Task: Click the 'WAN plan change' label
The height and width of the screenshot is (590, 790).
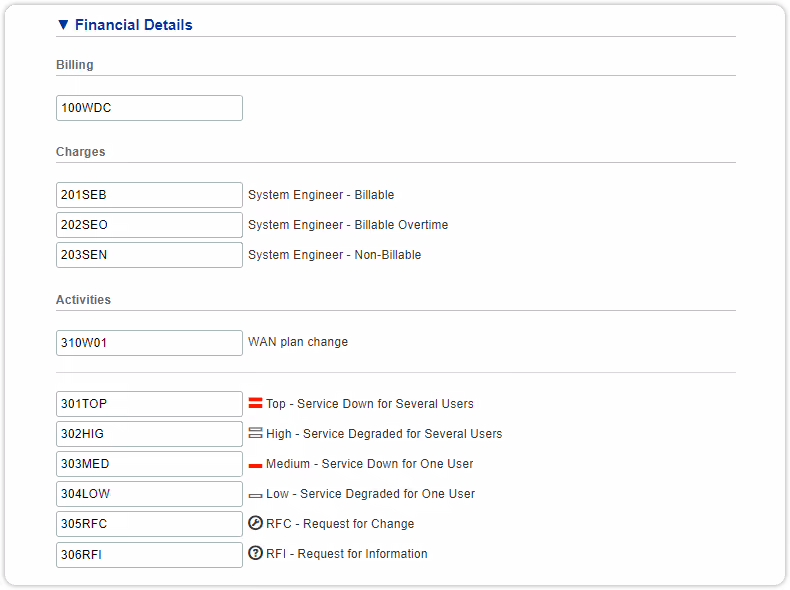Action: click(298, 342)
